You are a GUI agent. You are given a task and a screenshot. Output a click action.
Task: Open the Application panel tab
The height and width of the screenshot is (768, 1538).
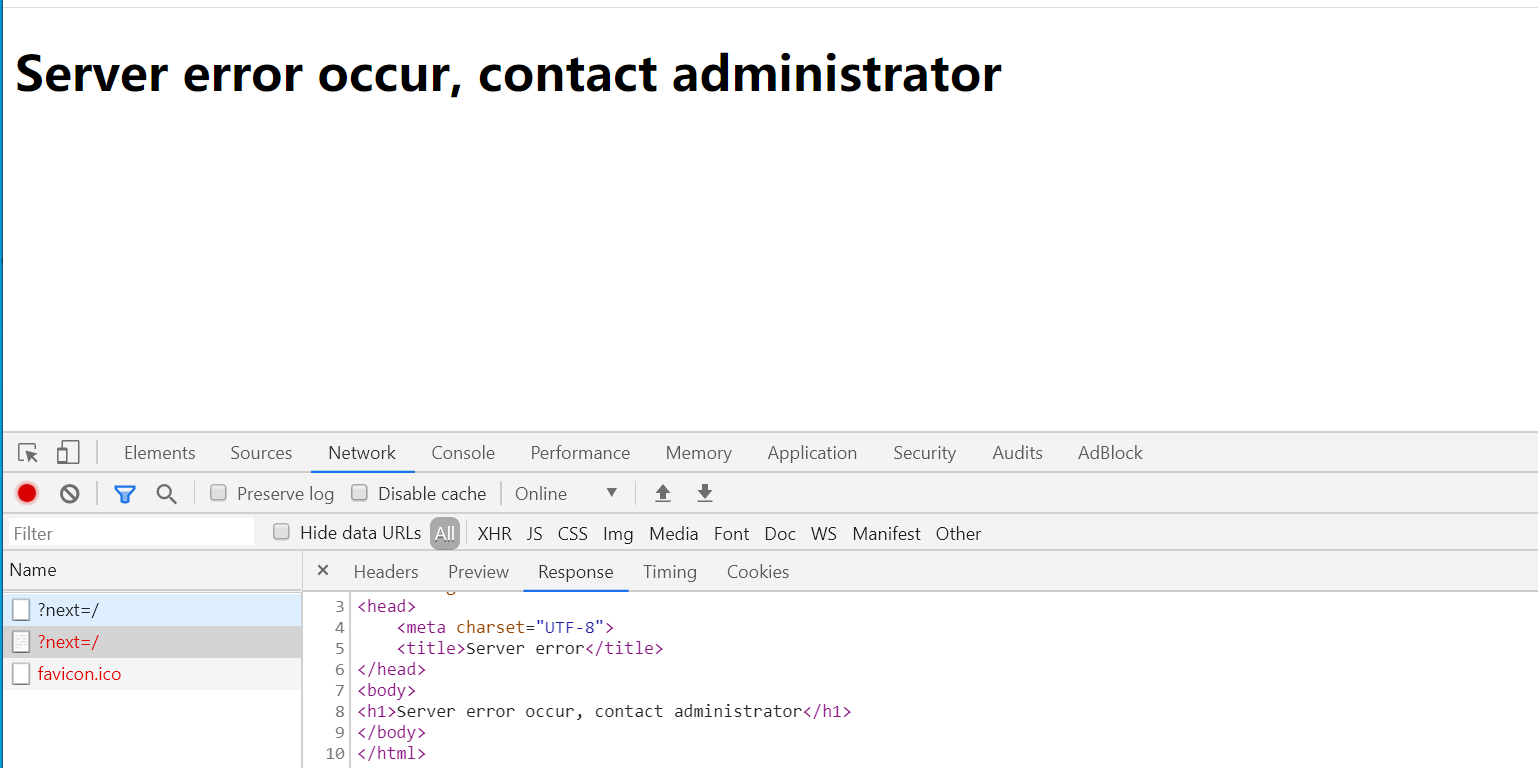tap(812, 453)
